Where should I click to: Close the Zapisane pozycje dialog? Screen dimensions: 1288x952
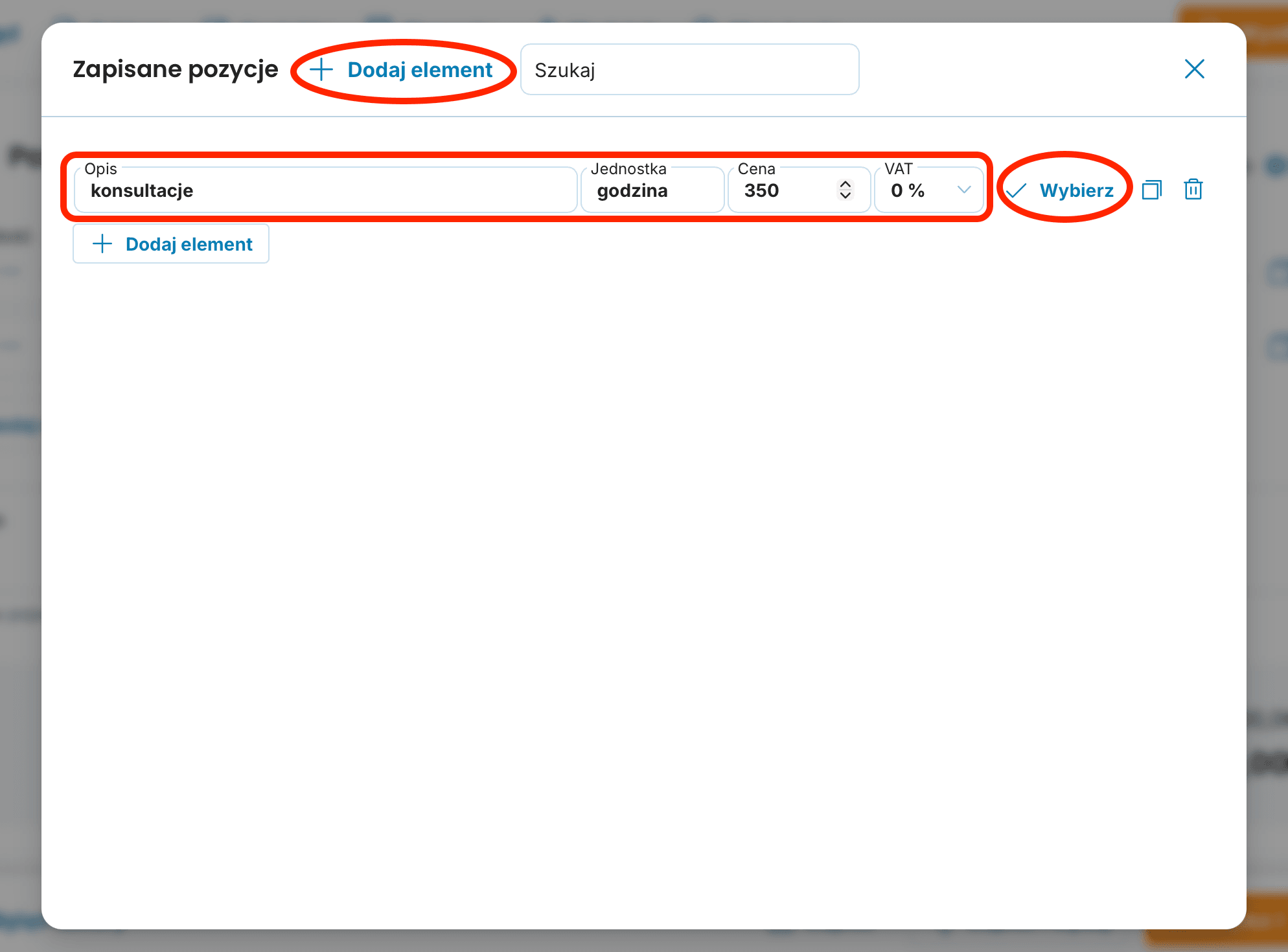point(1194,69)
